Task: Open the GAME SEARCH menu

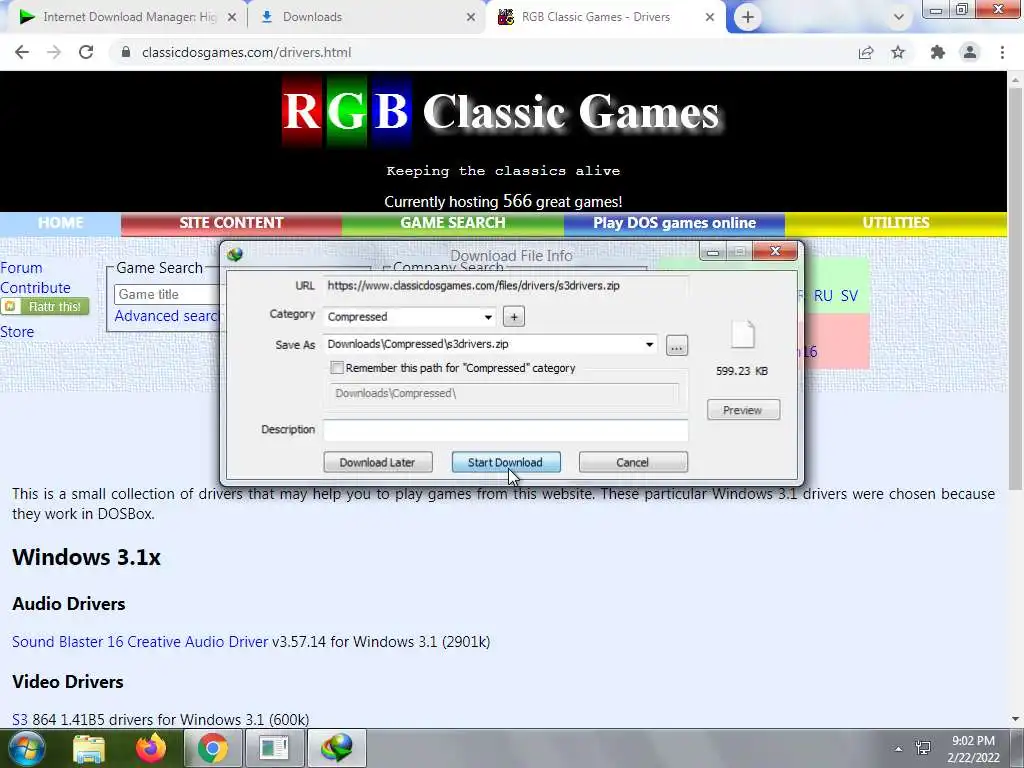Action: click(453, 223)
